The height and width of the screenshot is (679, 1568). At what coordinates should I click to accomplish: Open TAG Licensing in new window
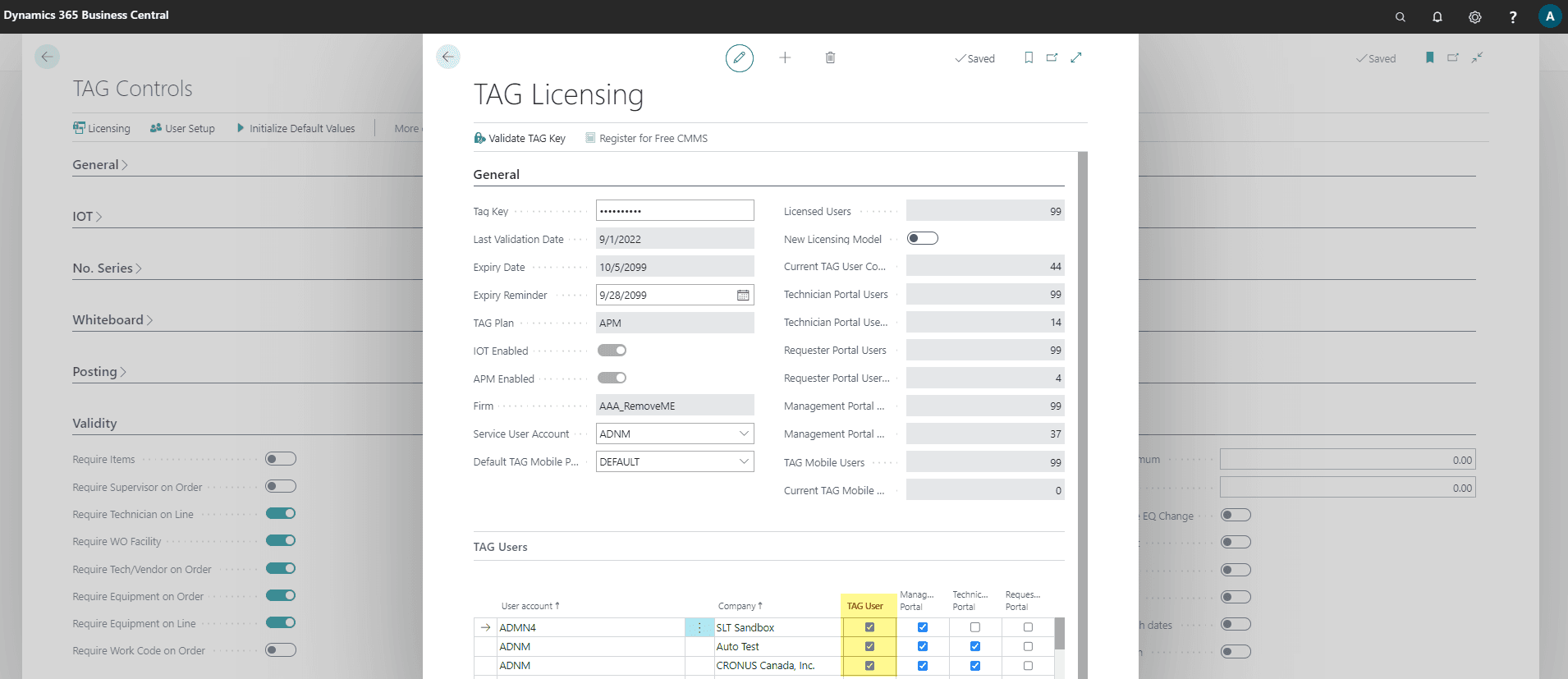point(1052,57)
